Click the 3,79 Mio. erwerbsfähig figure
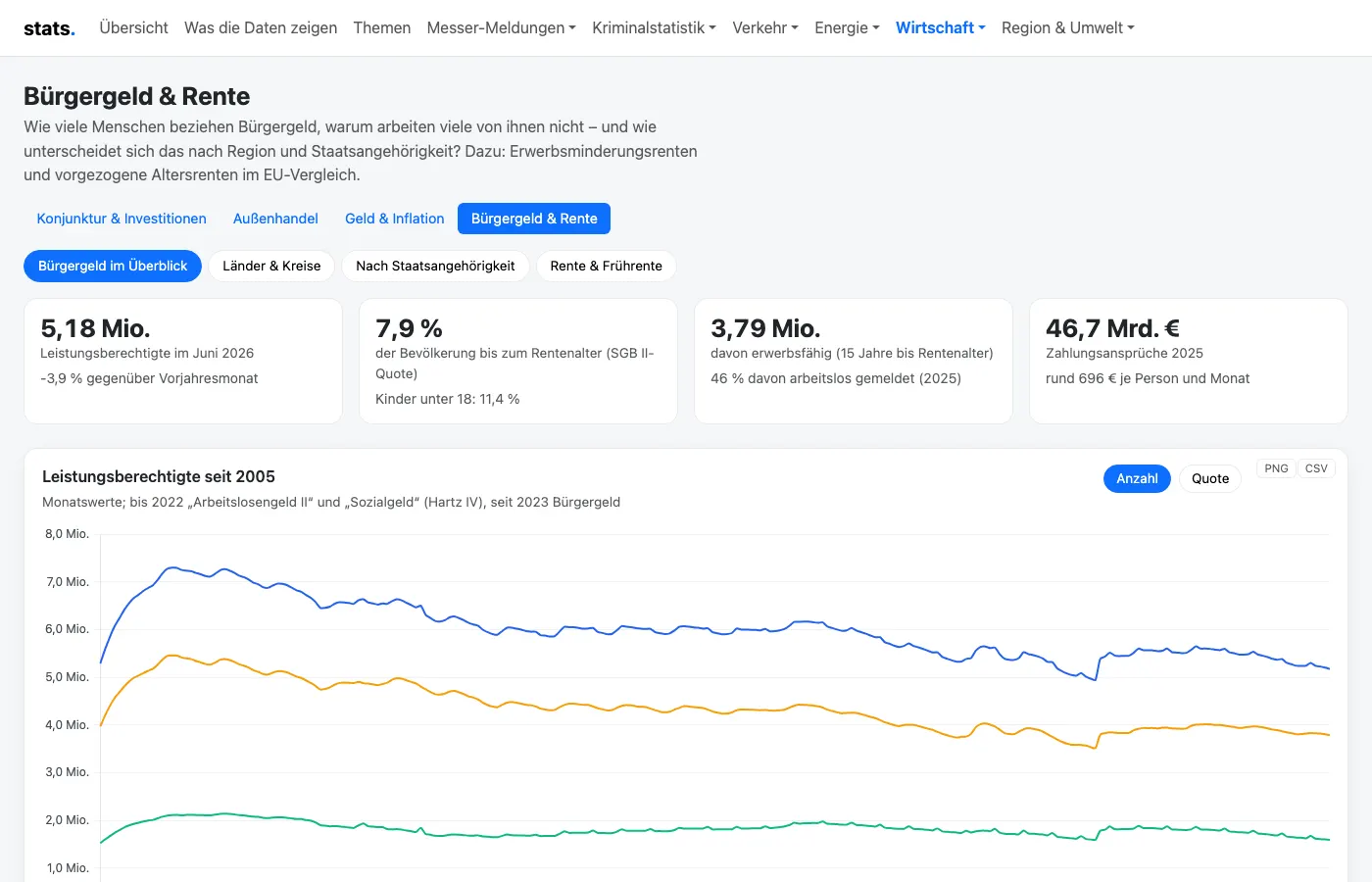 coord(765,328)
